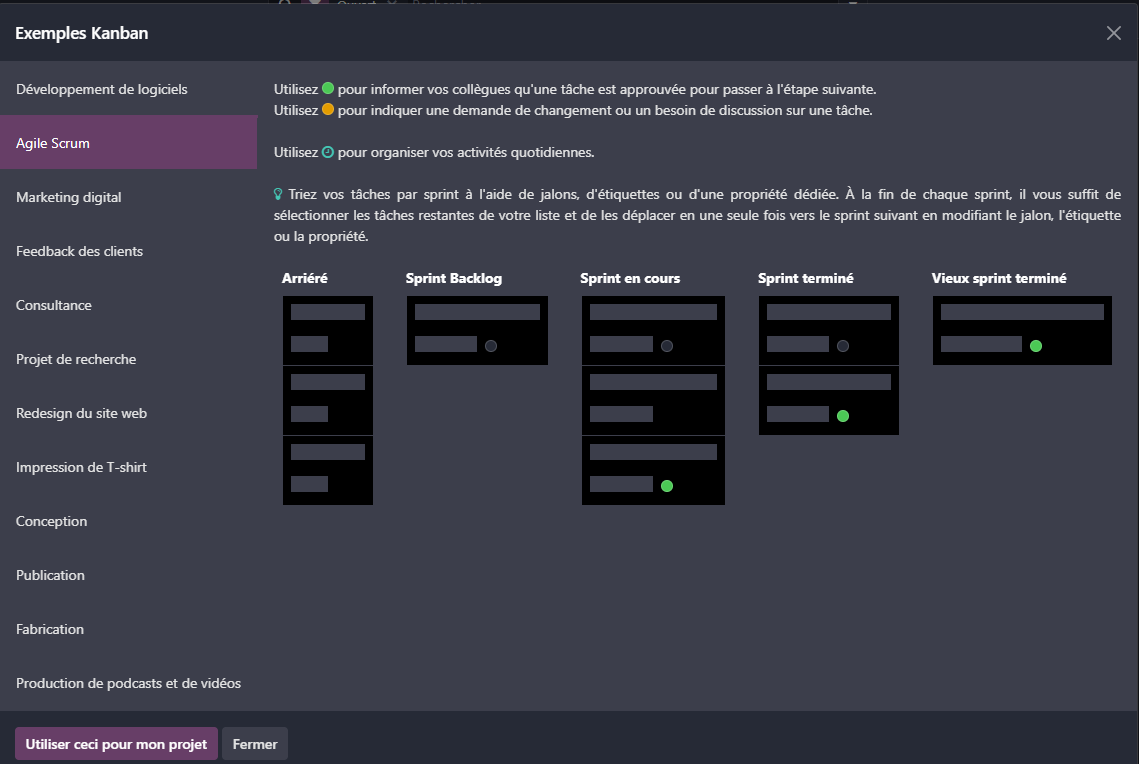
Task: Click grey status dot in Sprint Backlog card
Action: coord(491,346)
